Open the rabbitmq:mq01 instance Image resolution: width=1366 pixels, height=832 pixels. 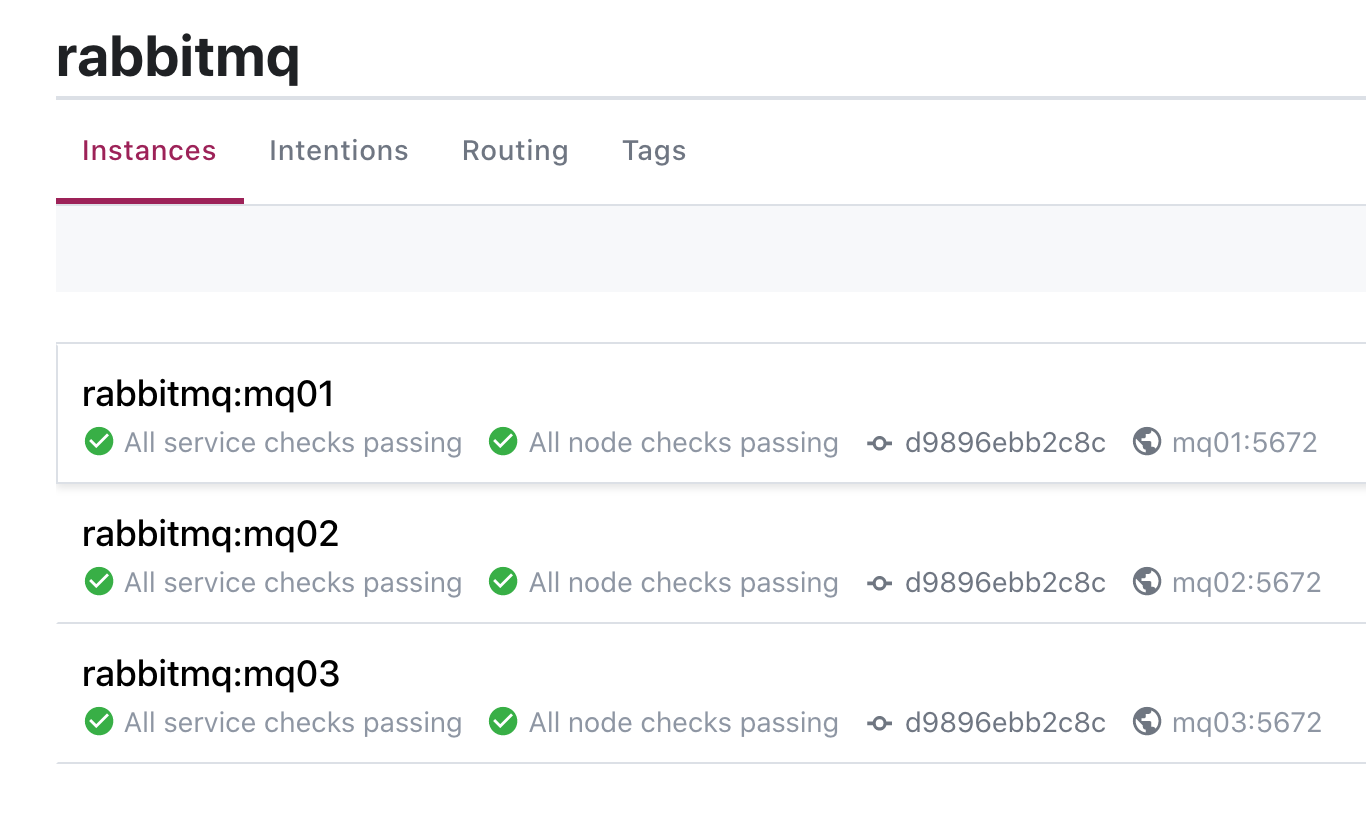208,395
